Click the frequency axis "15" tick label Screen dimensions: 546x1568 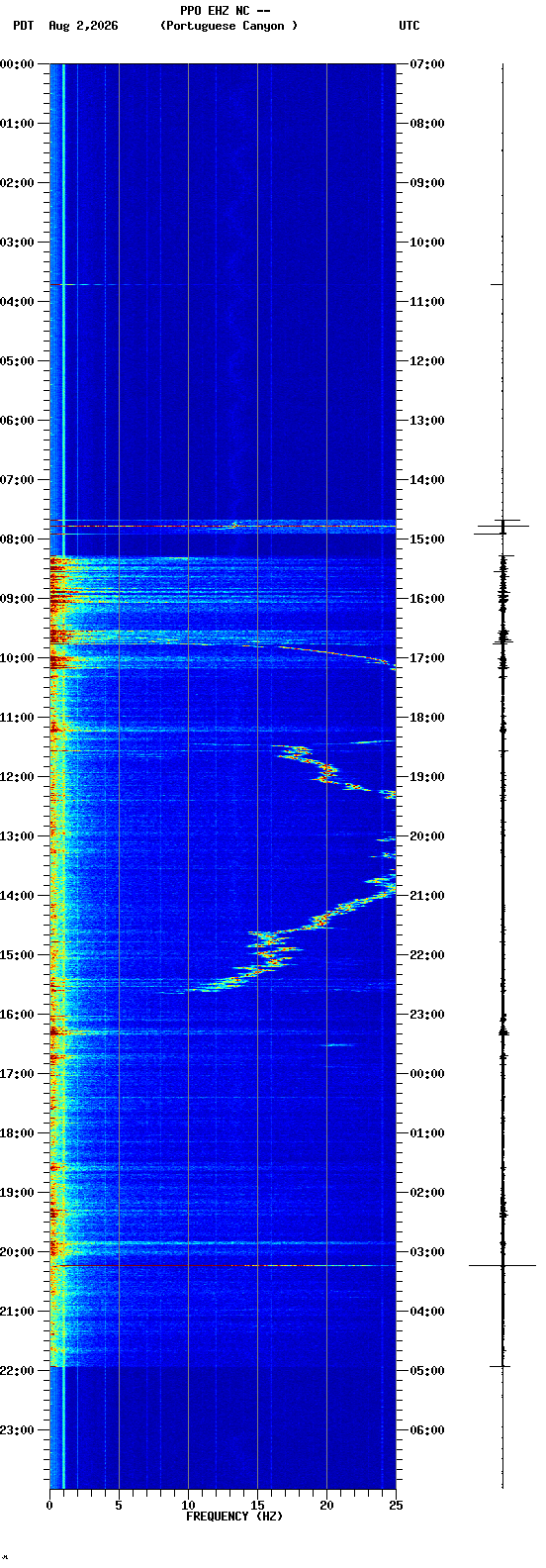[257, 1506]
